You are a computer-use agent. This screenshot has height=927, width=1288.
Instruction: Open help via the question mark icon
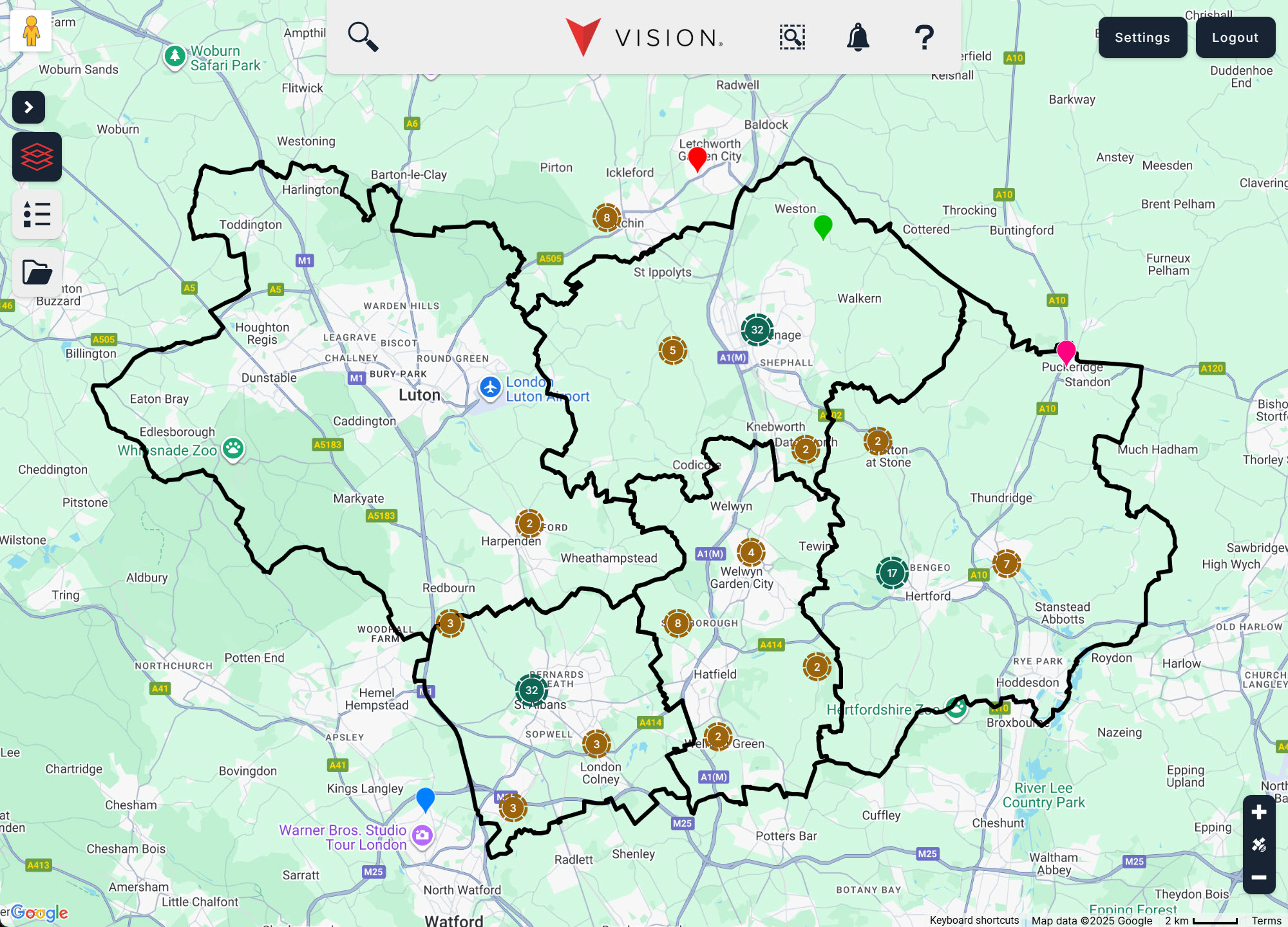923,37
